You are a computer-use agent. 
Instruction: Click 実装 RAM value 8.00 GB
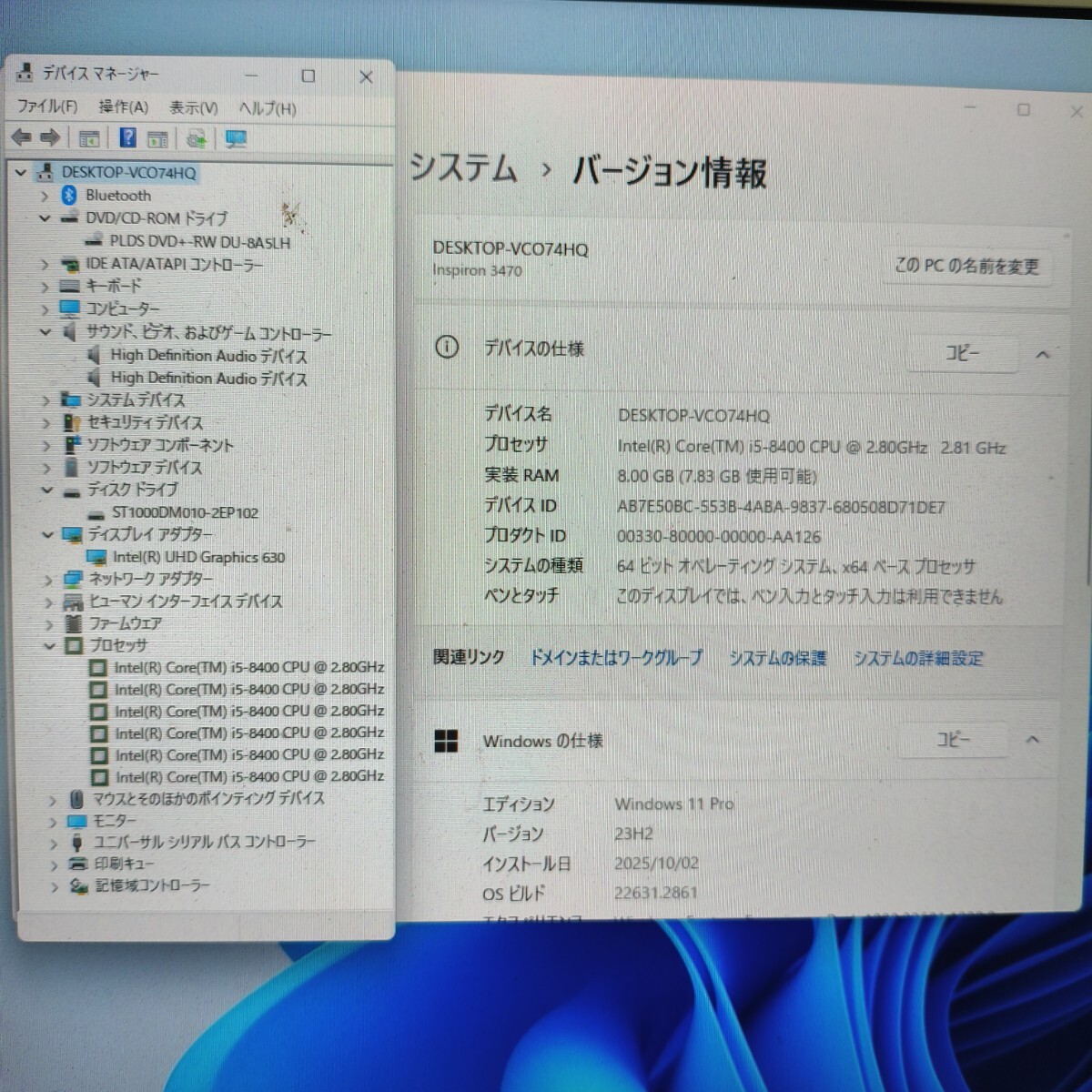(x=716, y=476)
